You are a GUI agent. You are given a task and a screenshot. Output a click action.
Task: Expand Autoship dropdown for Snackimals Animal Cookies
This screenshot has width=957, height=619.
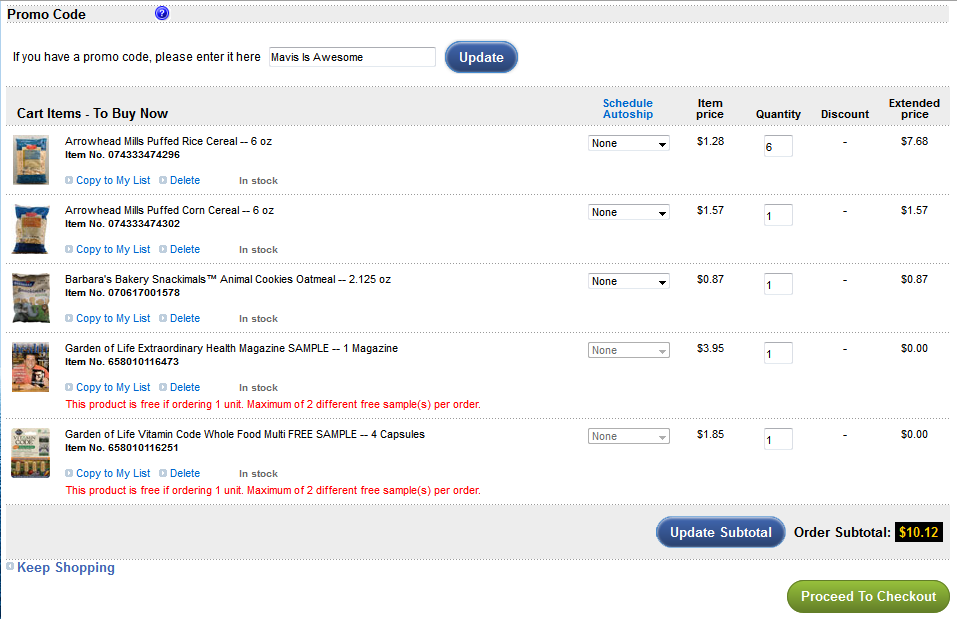[628, 281]
